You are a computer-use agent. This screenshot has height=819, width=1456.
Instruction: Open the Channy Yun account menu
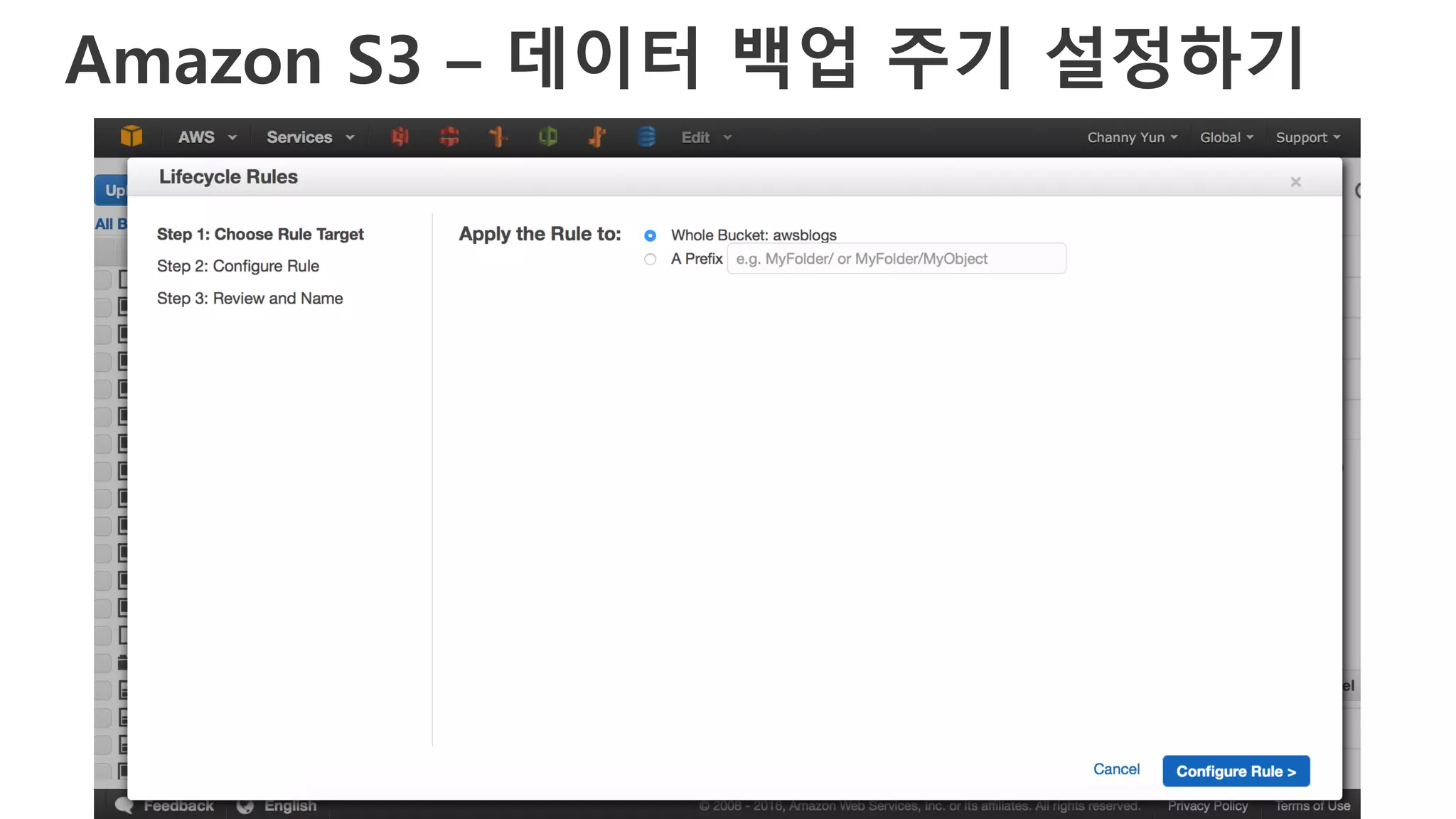(x=1132, y=137)
